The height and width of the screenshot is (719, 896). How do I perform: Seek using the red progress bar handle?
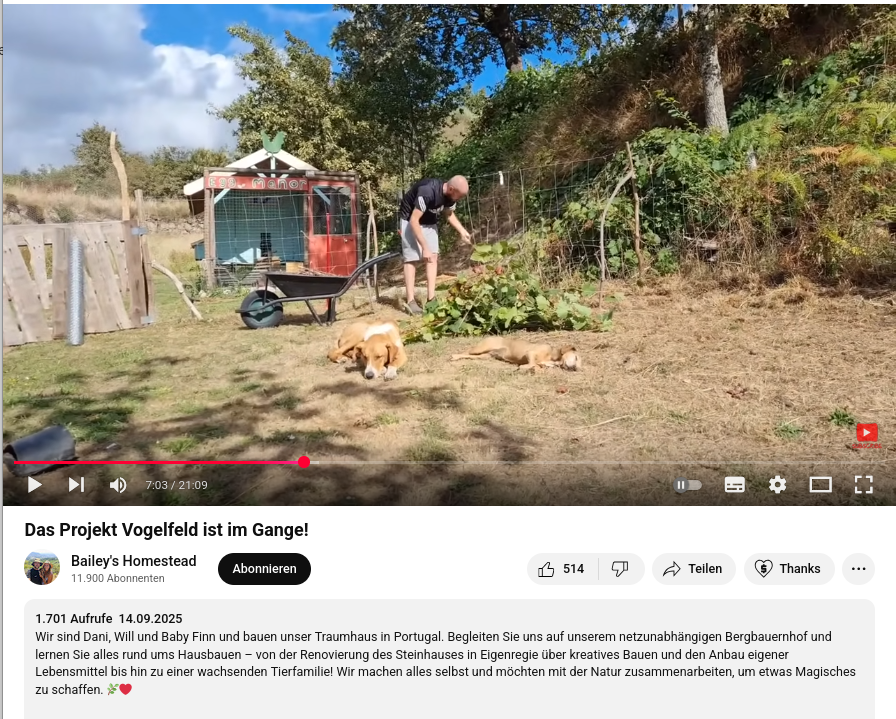click(304, 462)
